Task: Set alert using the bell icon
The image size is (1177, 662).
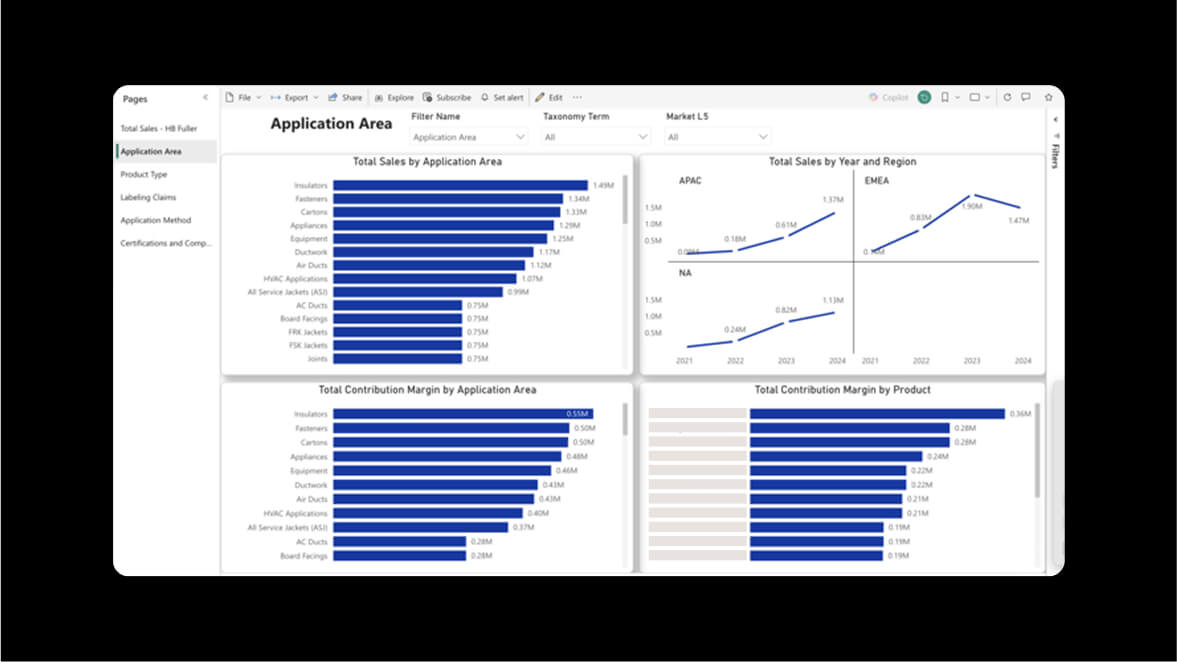Action: (485, 98)
